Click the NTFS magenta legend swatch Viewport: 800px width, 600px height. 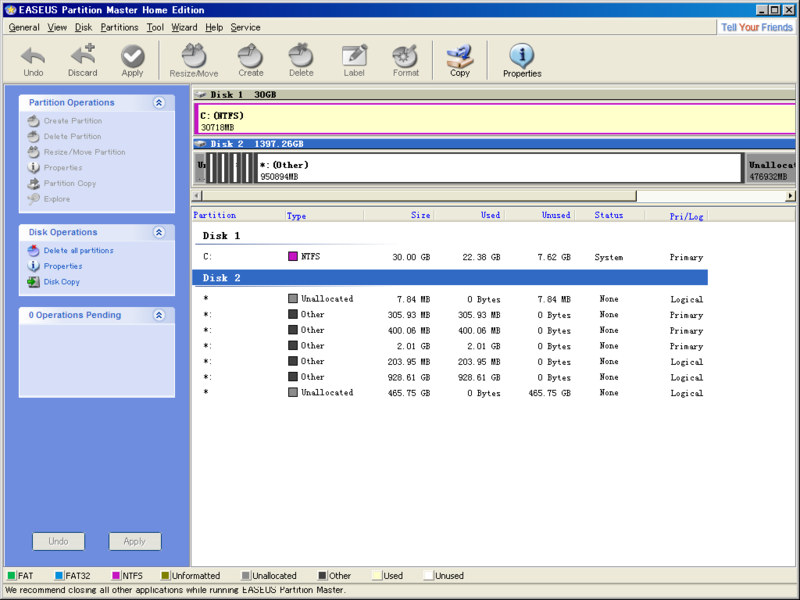pos(116,576)
